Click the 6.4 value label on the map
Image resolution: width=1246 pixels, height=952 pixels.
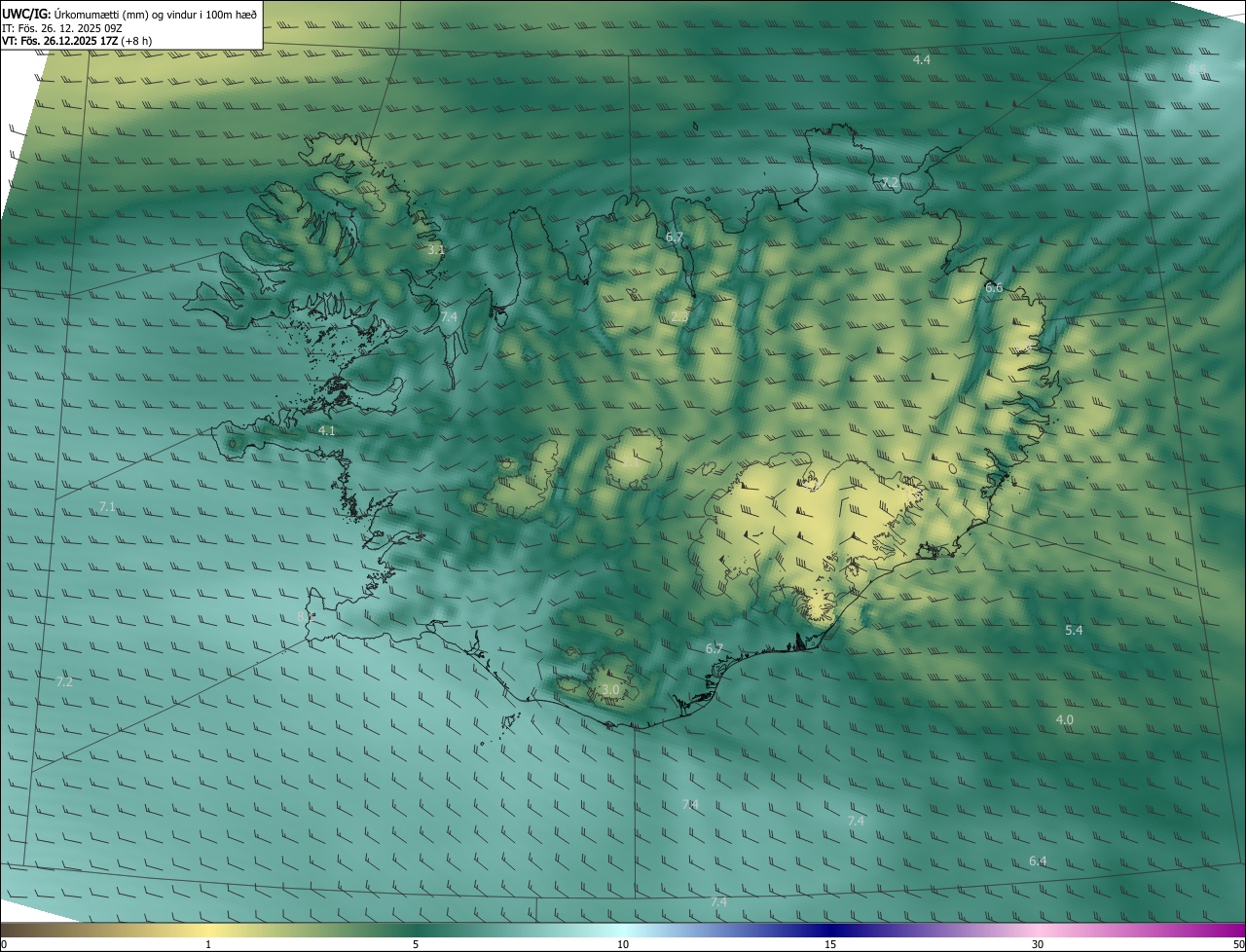click(x=1038, y=861)
